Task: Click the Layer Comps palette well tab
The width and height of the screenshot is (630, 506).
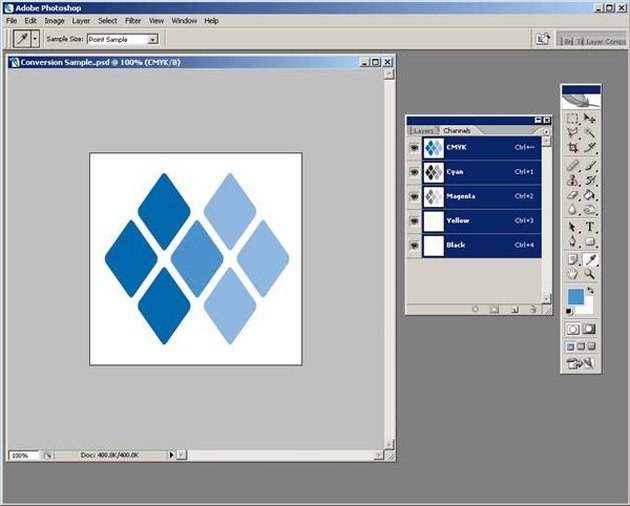Action: [605, 41]
